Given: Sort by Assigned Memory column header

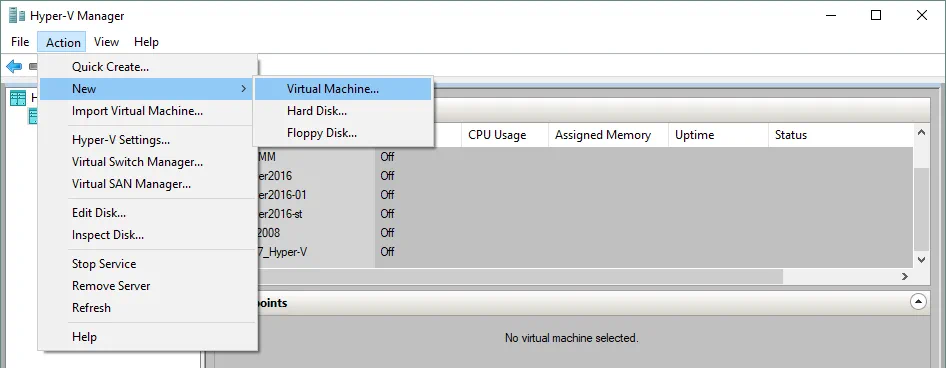Looking at the screenshot, I should 608,135.
